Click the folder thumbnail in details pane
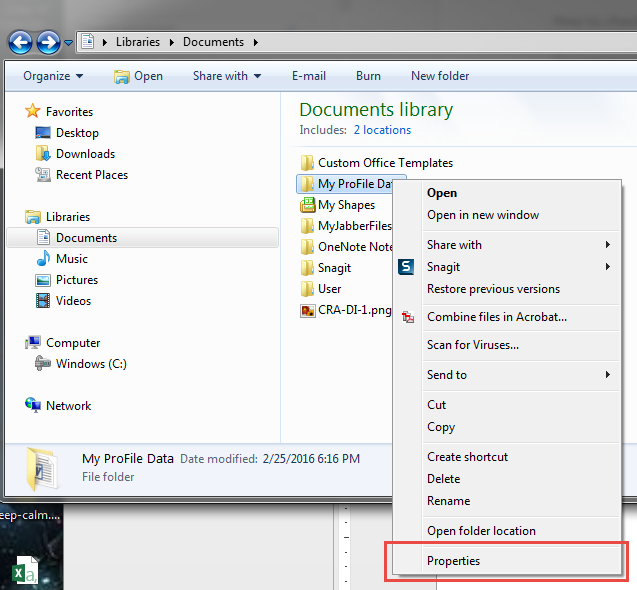637x590 pixels. 42,469
